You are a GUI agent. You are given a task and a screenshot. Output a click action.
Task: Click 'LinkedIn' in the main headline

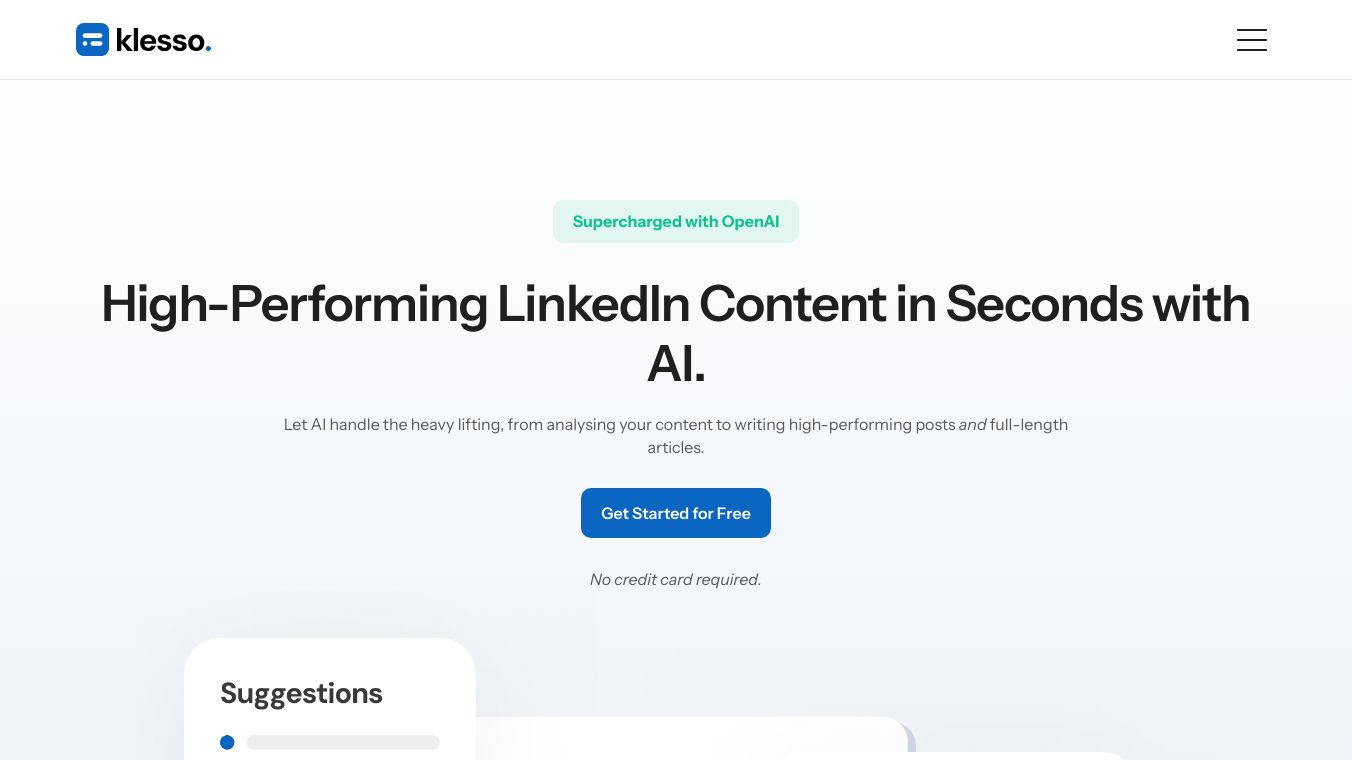click(592, 304)
